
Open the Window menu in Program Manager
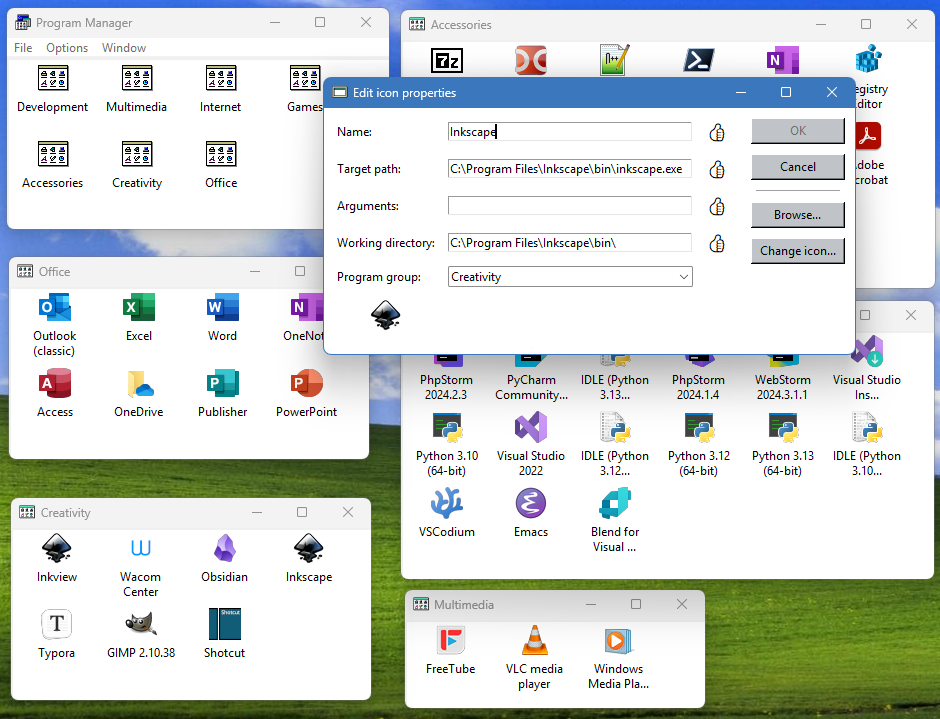click(x=123, y=47)
